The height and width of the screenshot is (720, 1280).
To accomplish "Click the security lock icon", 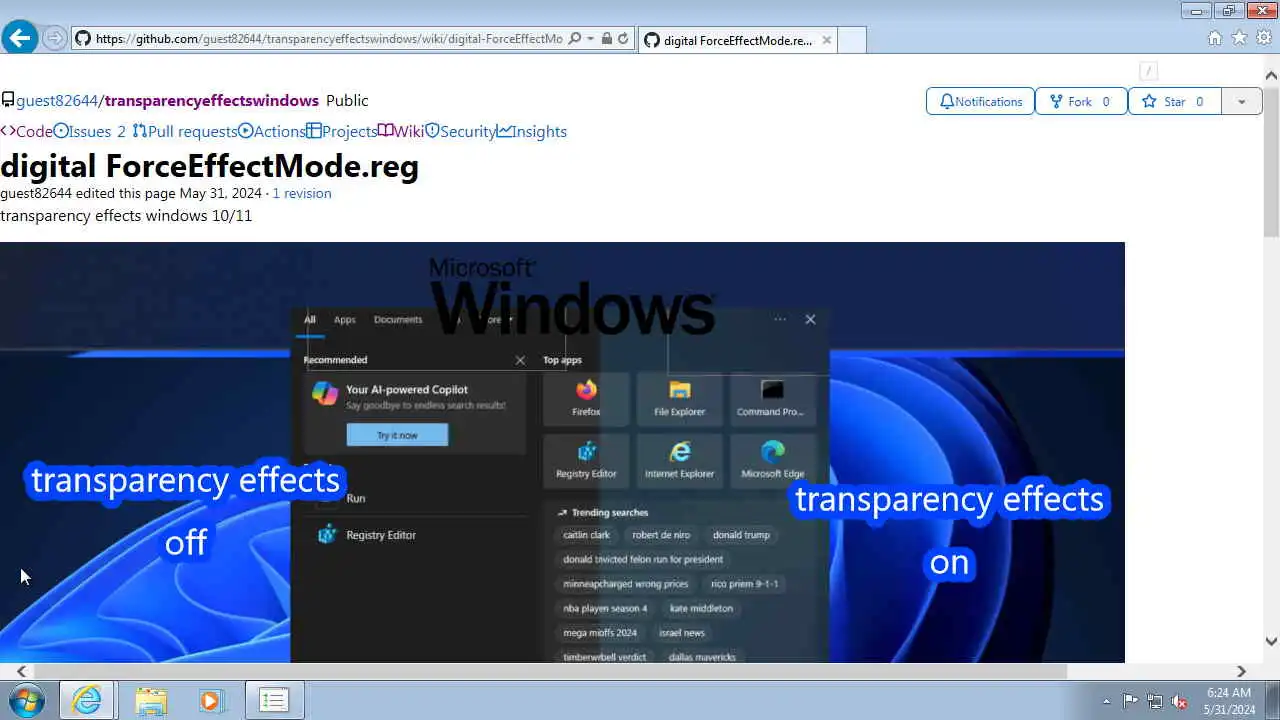I will click(x=607, y=39).
